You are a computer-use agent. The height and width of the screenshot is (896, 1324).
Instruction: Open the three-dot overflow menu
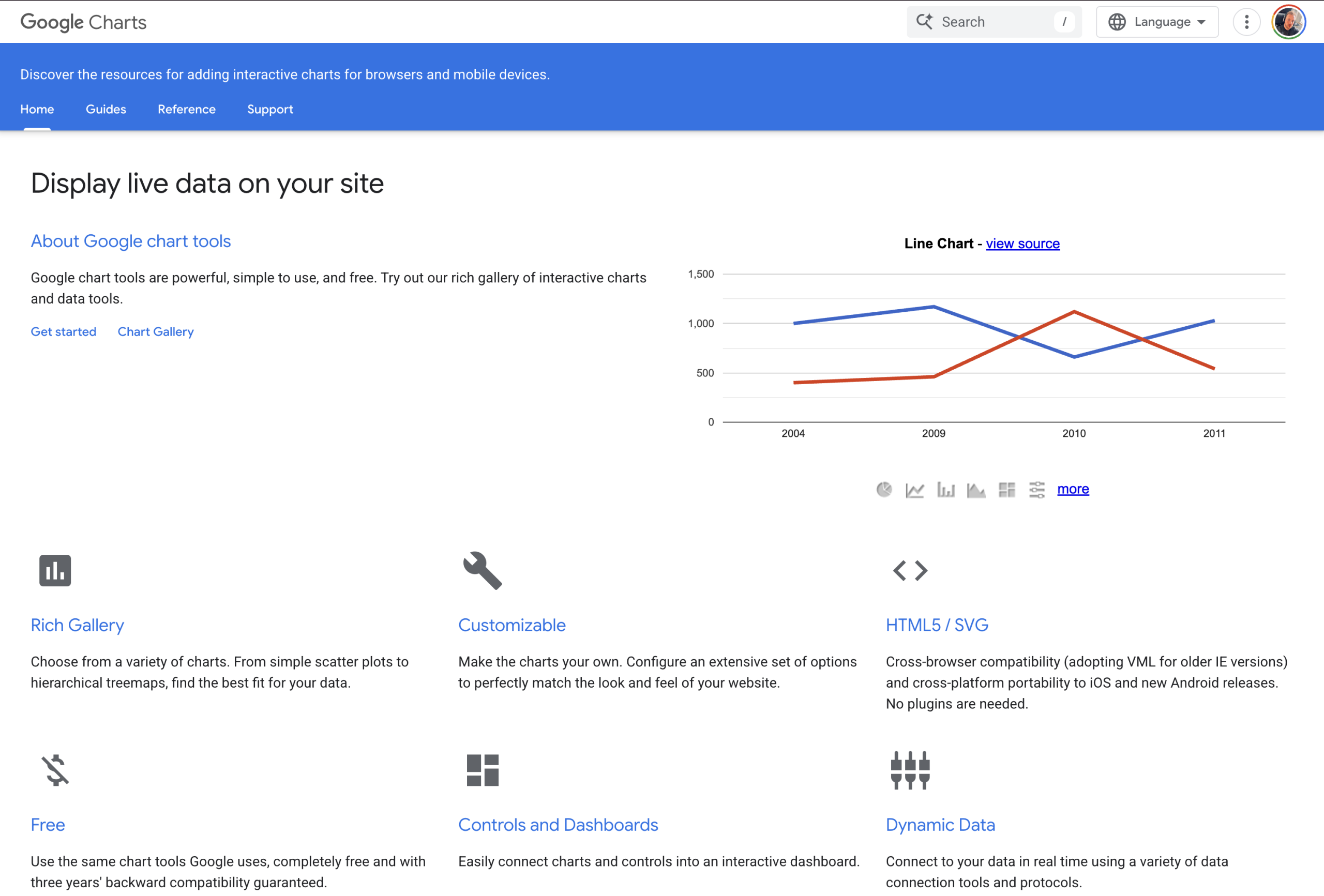click(1246, 22)
